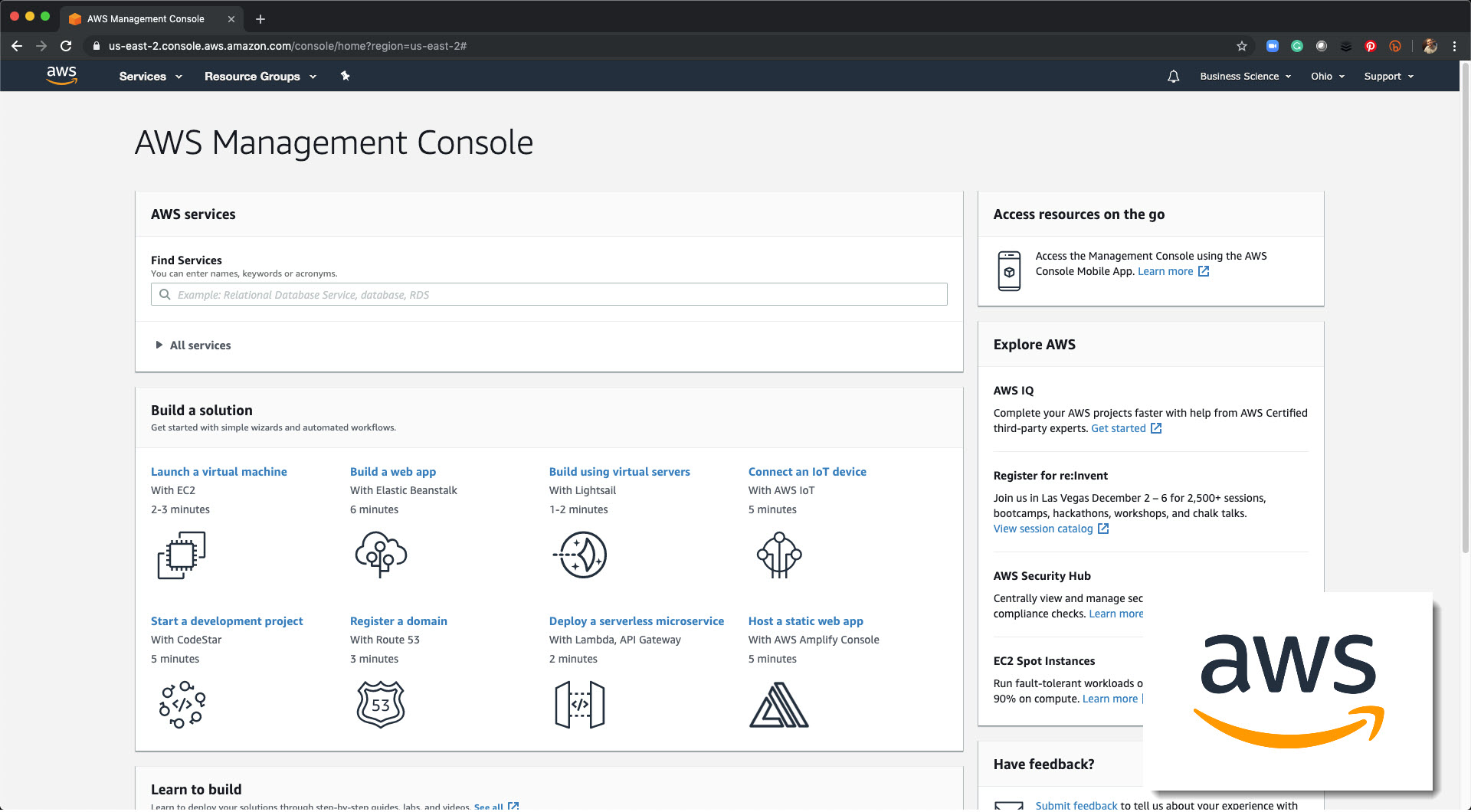Click Get started link under AWS IQ
This screenshot has height=812, width=1471.
(1119, 428)
